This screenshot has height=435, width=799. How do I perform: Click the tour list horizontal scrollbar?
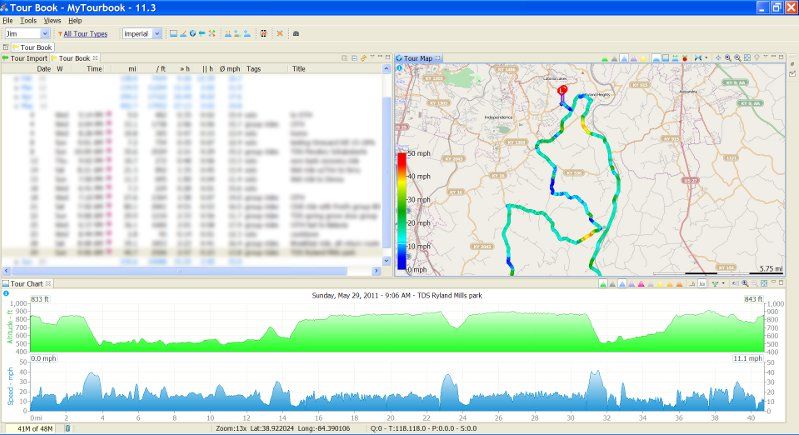tap(178, 271)
